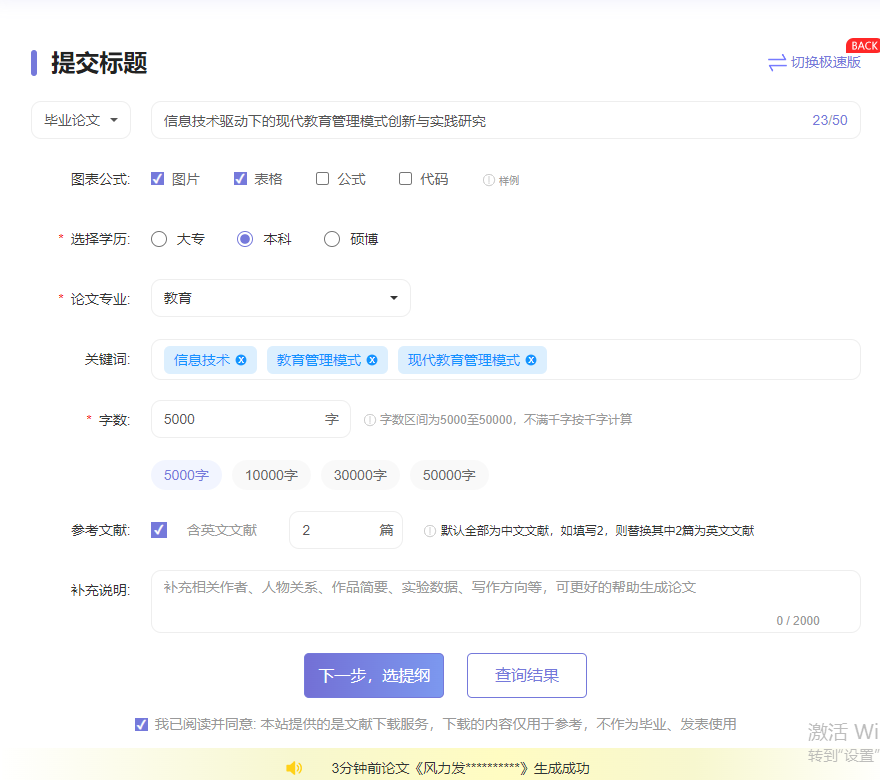Click the reference literature info icon

(430, 531)
